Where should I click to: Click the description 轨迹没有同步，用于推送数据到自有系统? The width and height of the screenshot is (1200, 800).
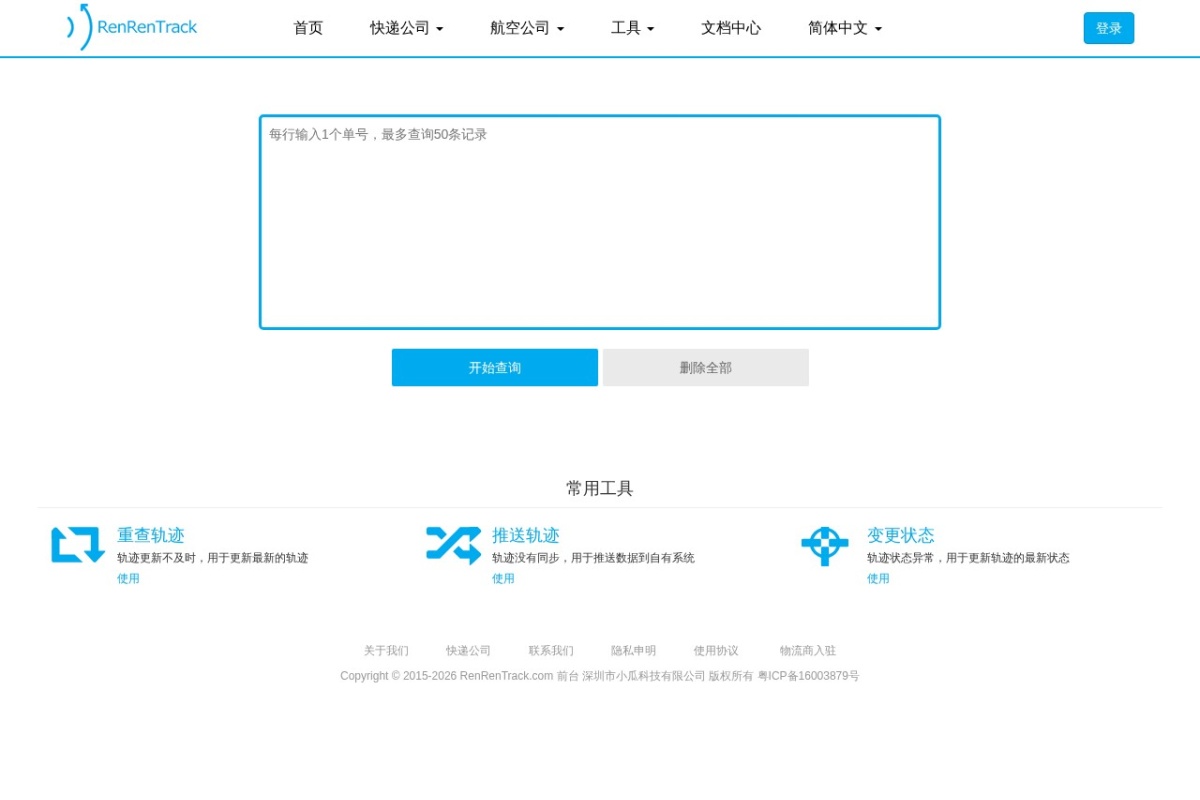pos(593,558)
